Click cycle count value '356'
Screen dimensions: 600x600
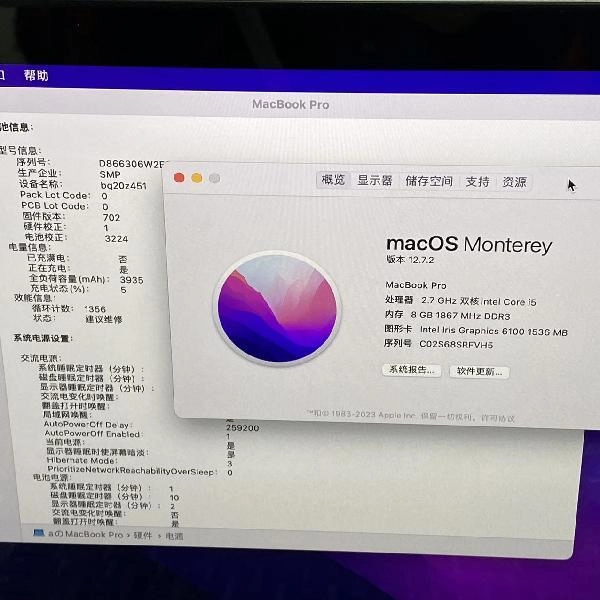(95, 309)
